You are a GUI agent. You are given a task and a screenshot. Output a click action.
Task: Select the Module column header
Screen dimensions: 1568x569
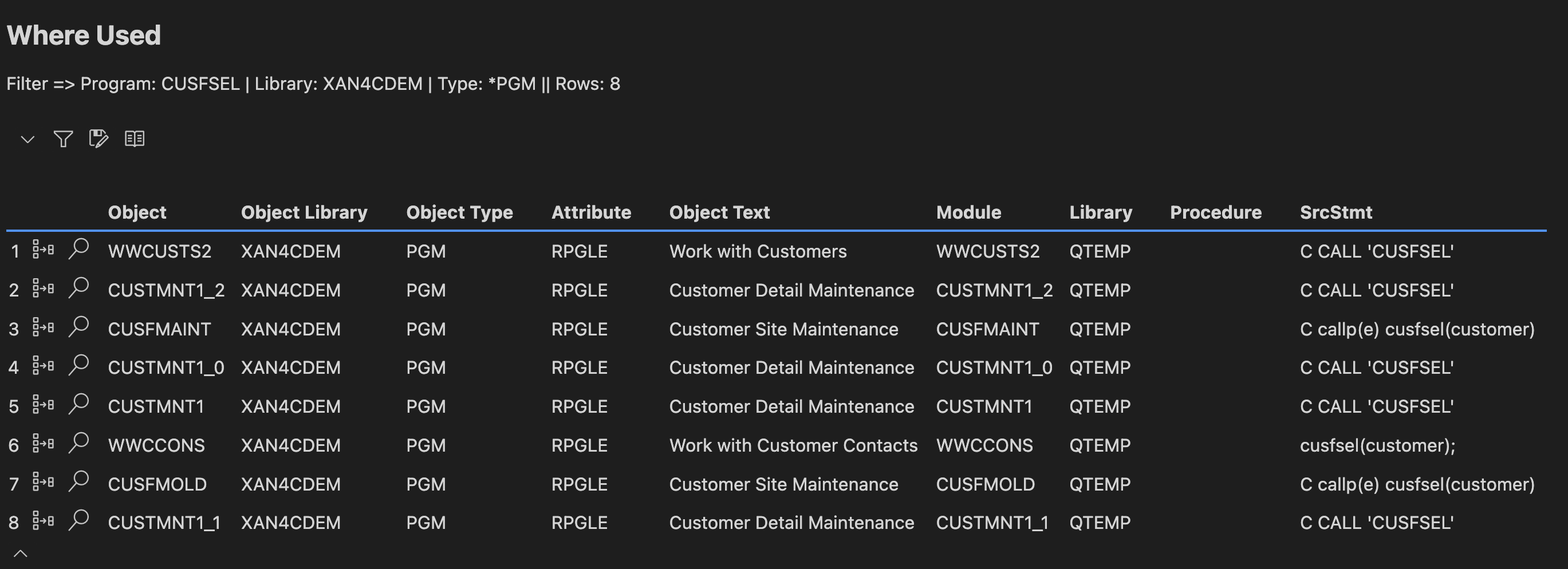click(968, 212)
